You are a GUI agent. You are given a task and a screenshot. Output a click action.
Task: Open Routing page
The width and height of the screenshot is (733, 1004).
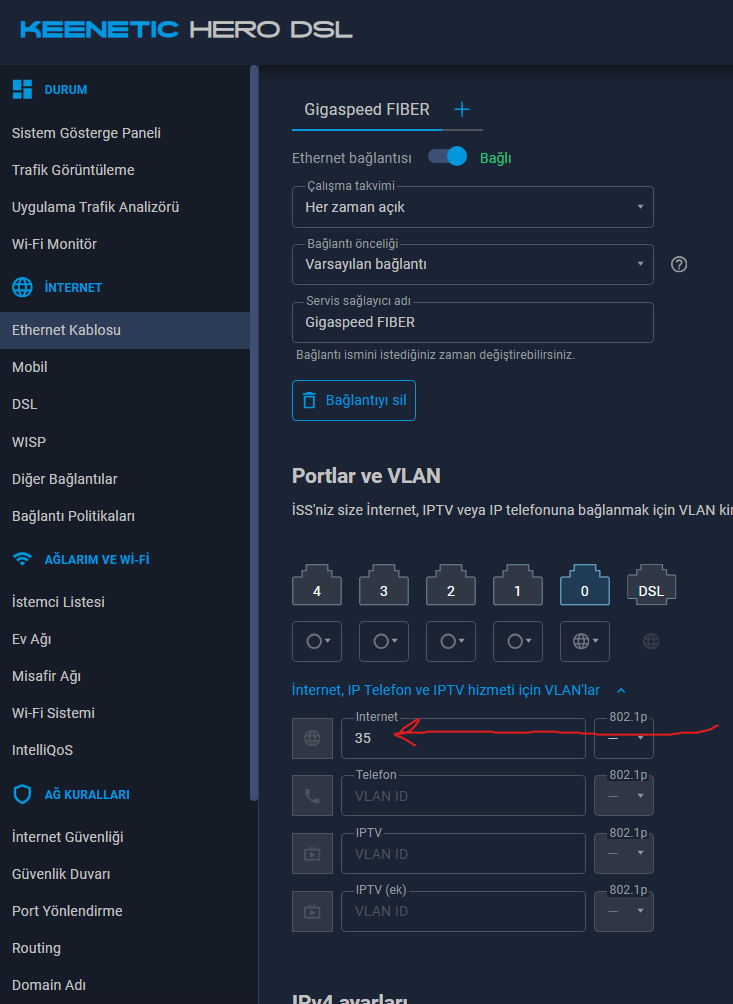click(36, 948)
